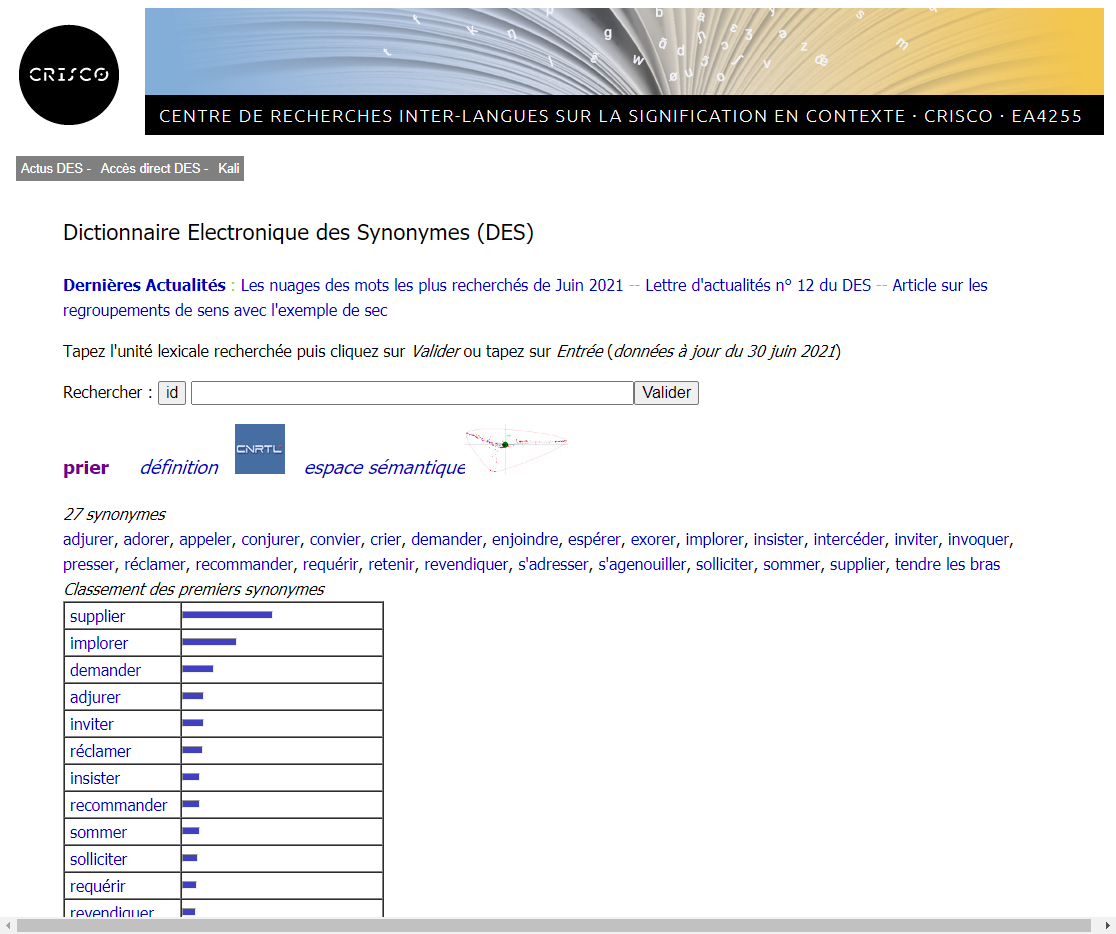Viewport: 1116px width, 934px height.
Task: Click the id button next to Rechercher
Action: [172, 393]
